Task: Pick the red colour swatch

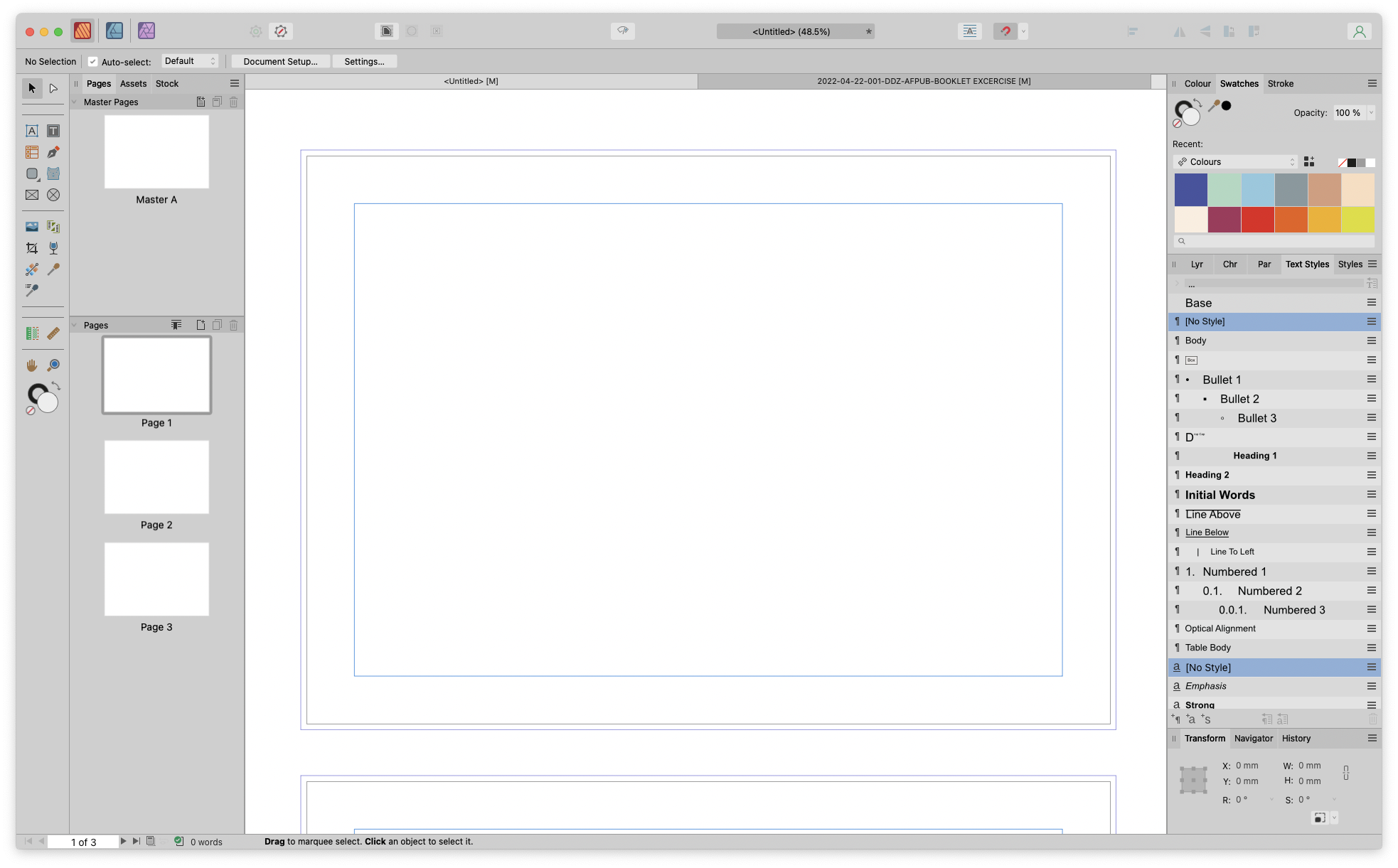Action: 1257,220
